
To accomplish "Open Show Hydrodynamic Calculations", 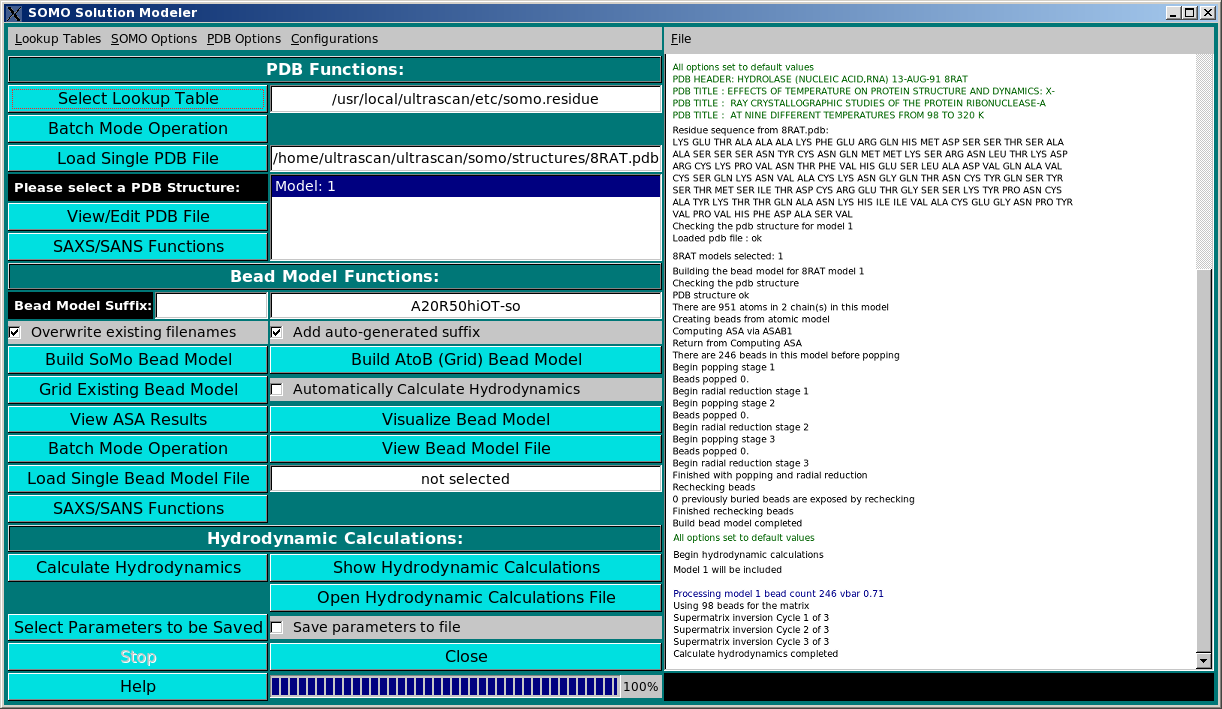I will [x=466, y=568].
